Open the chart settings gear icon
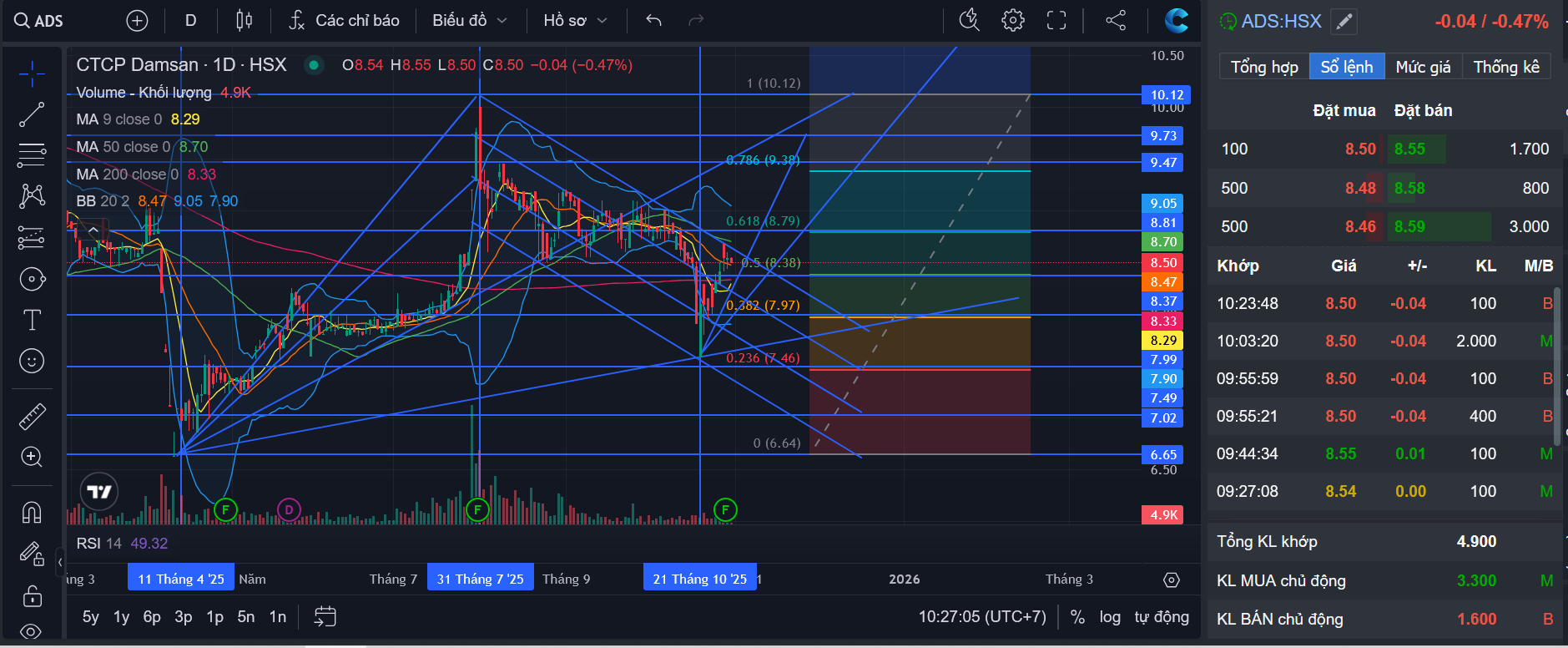 pos(1012,20)
